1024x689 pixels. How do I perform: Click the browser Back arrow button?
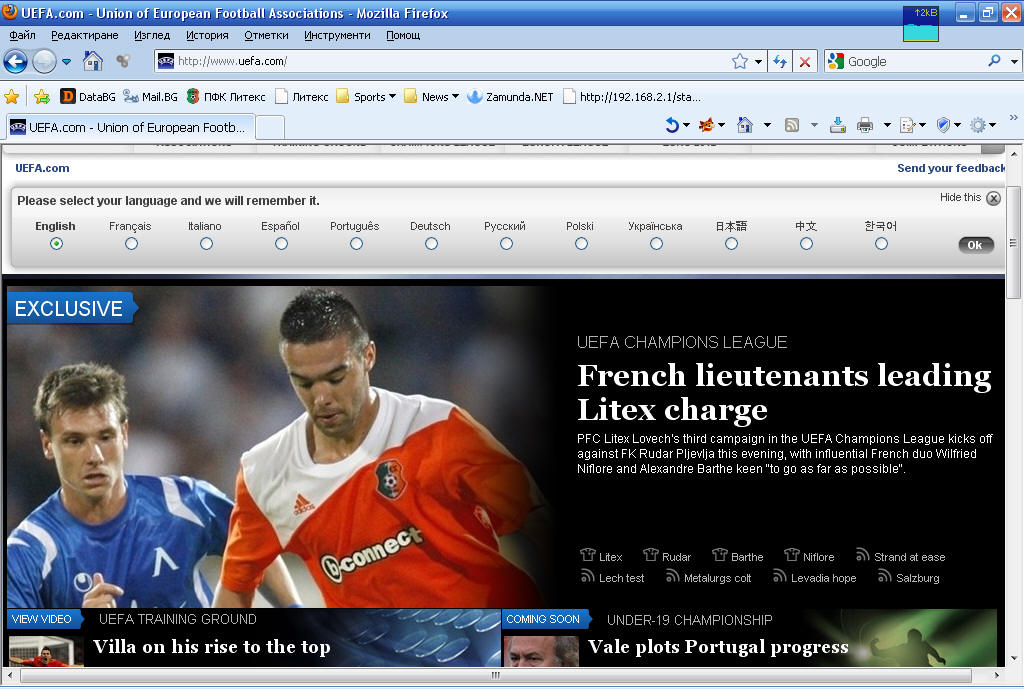tap(15, 61)
